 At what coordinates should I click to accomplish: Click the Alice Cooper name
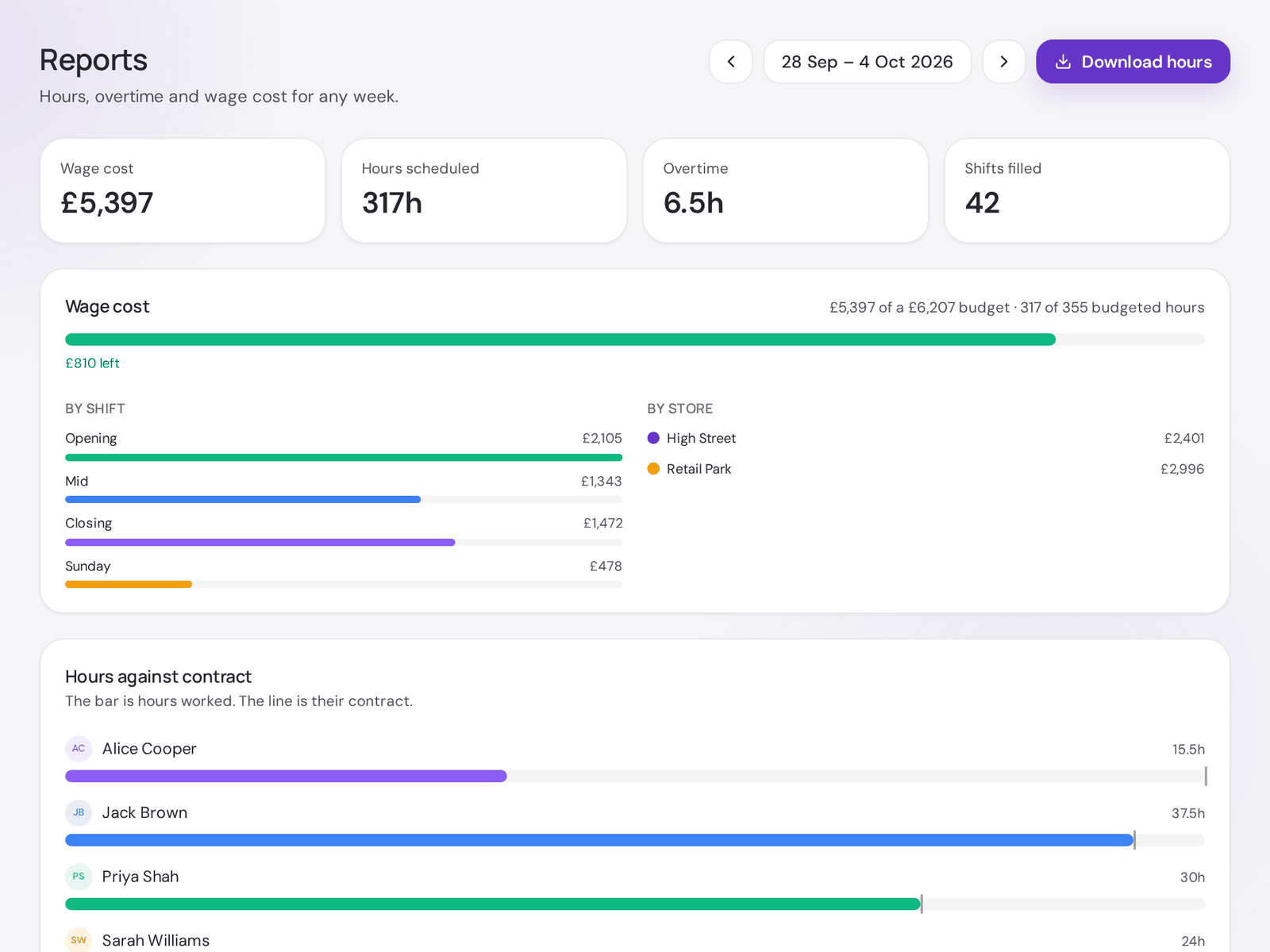[149, 749]
